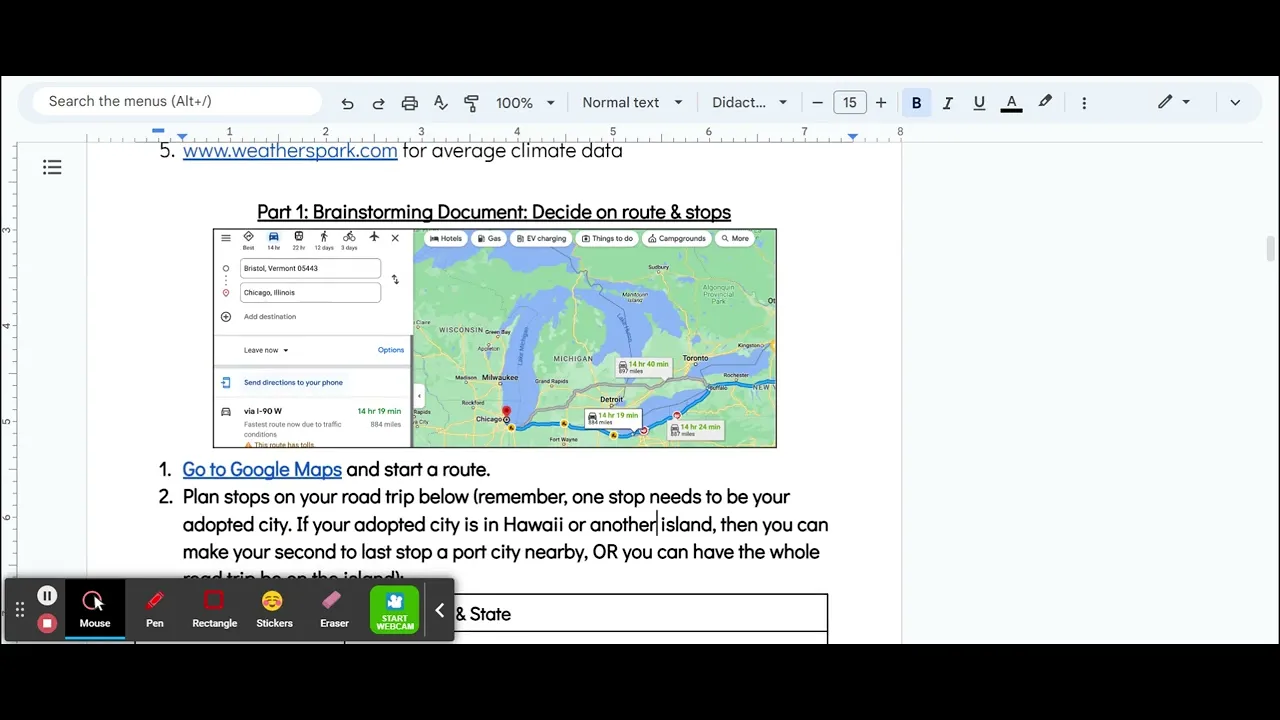This screenshot has width=1280, height=720.
Task: Click the Google Maps route screenshot image
Action: pyautogui.click(x=494, y=338)
